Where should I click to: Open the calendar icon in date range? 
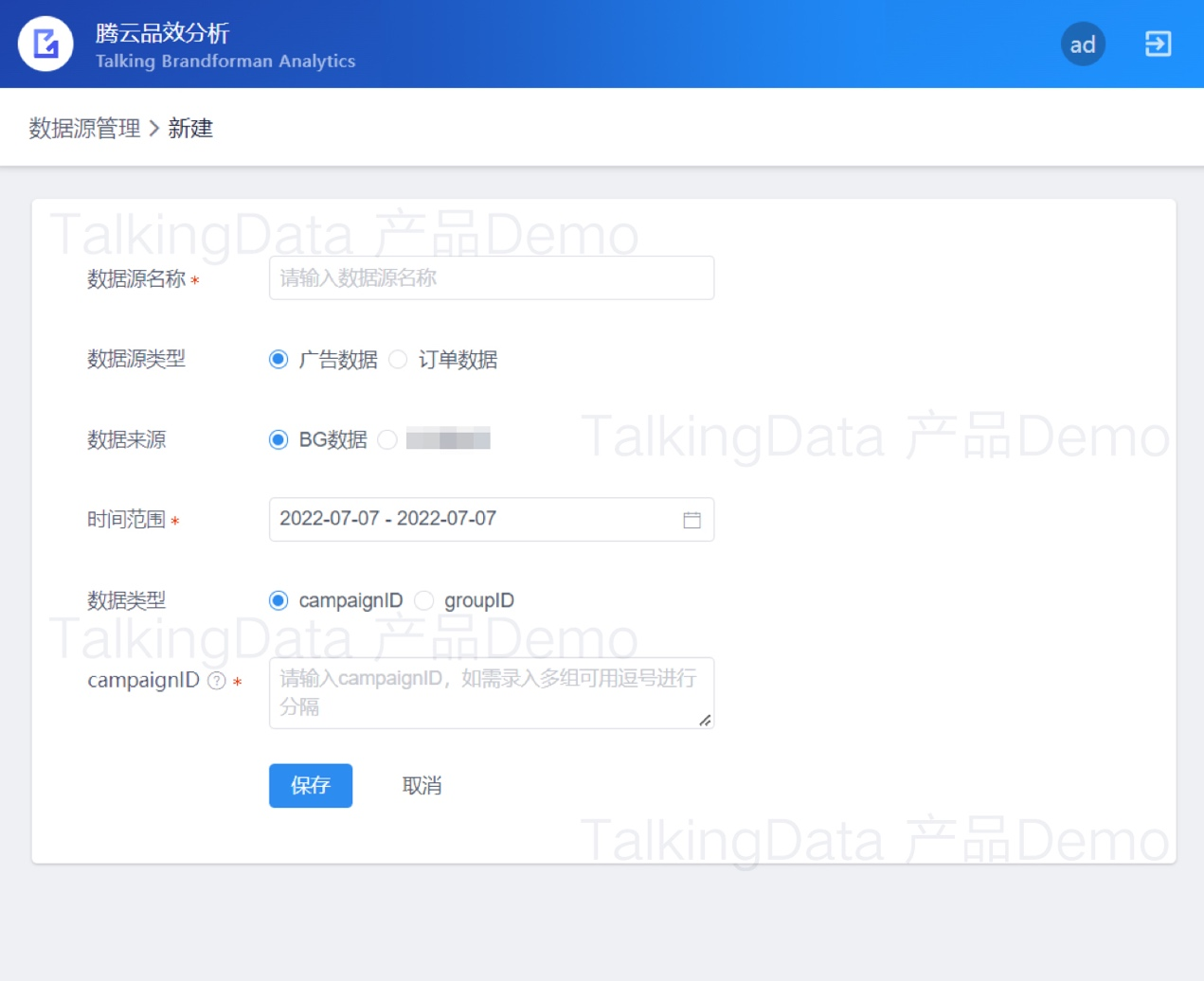pos(692,520)
